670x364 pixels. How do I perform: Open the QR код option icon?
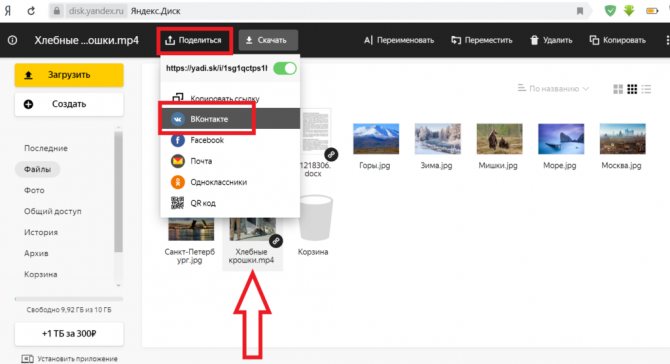point(177,203)
